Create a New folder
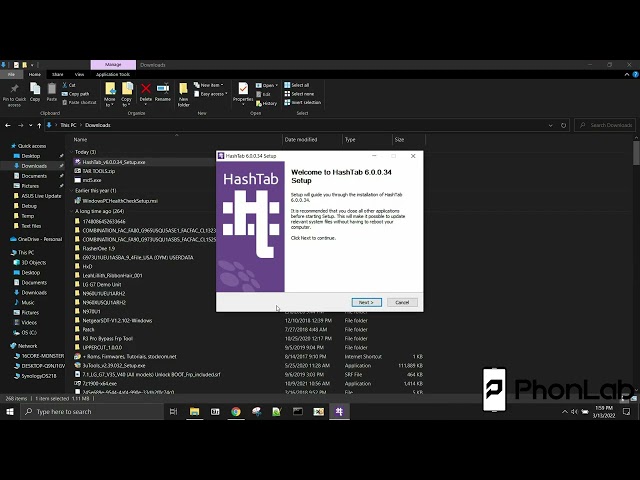The image size is (640, 480). (x=183, y=95)
